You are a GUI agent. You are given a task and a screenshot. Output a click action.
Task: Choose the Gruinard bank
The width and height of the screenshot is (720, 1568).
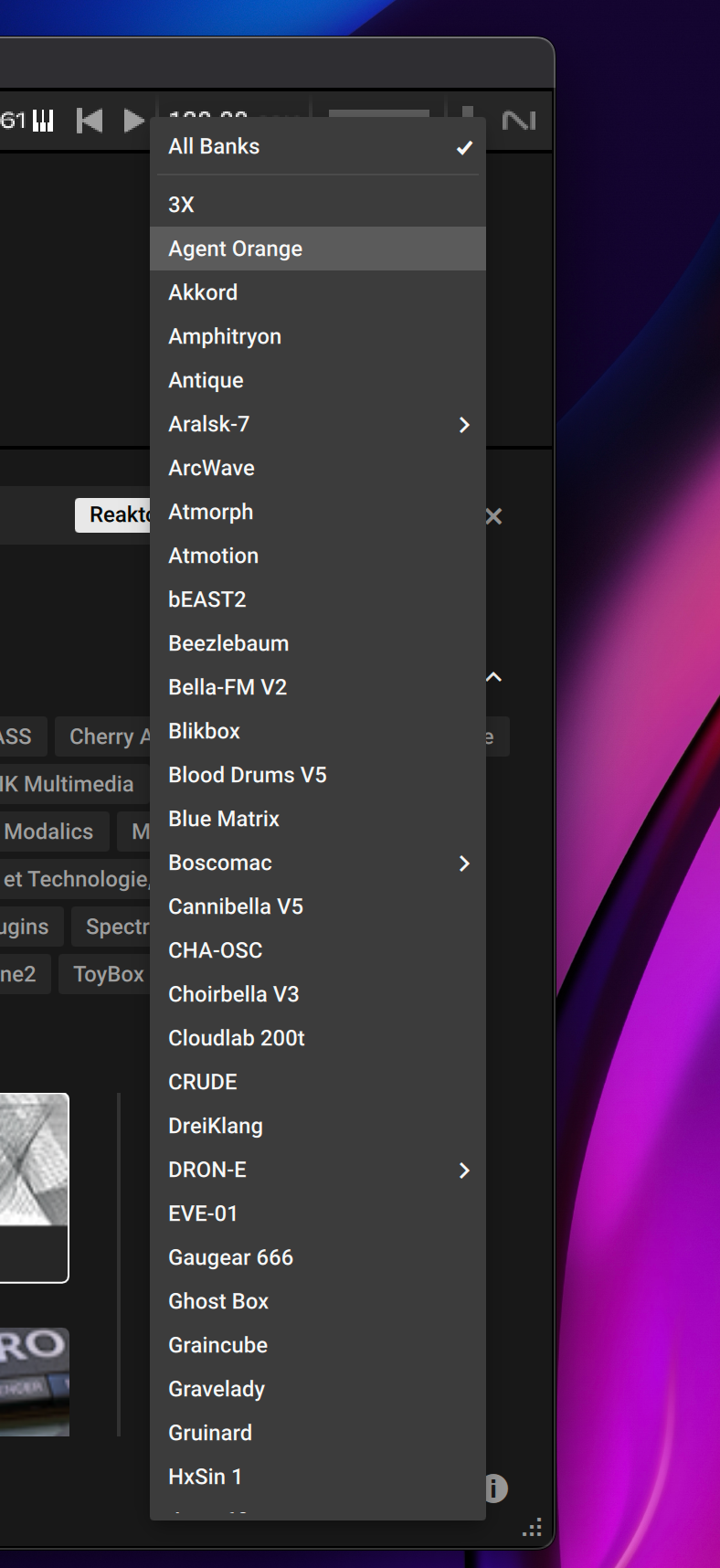point(317,1433)
